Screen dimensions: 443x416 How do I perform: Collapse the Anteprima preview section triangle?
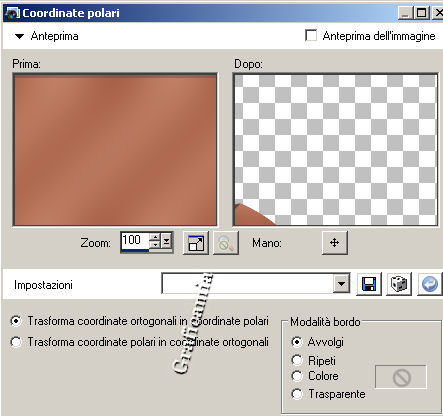[20, 36]
